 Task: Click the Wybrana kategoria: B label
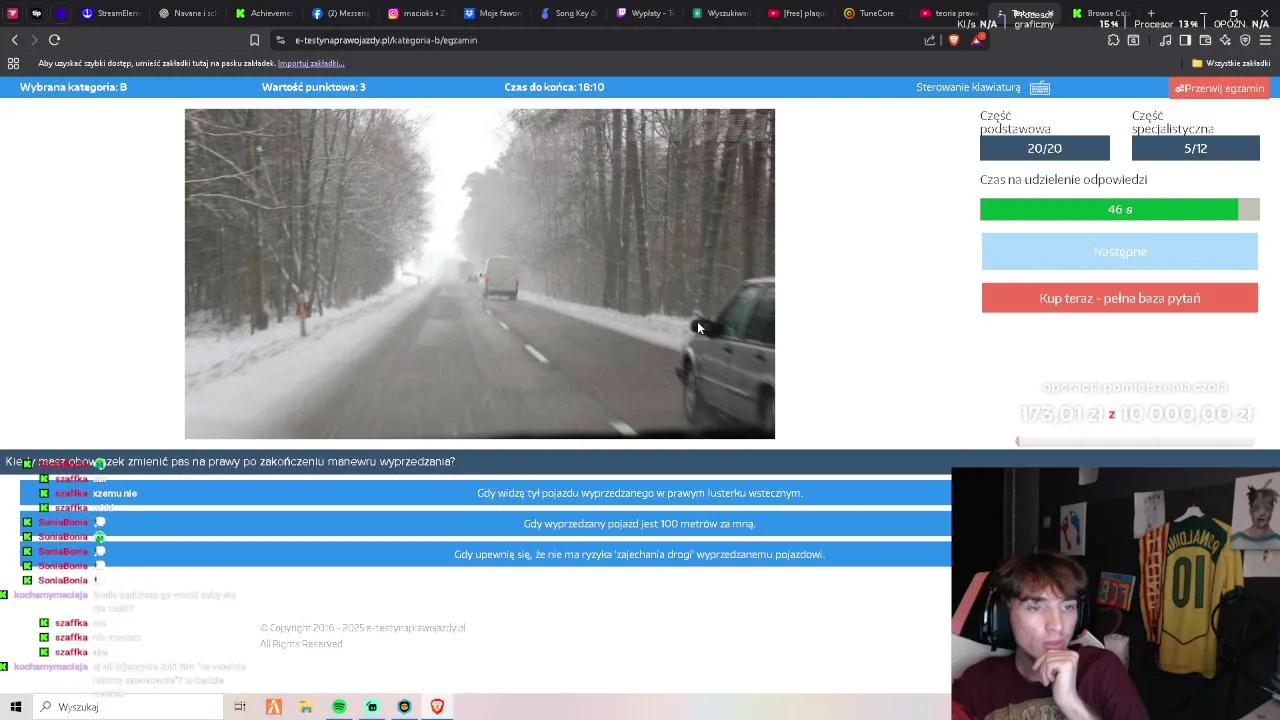coord(73,87)
